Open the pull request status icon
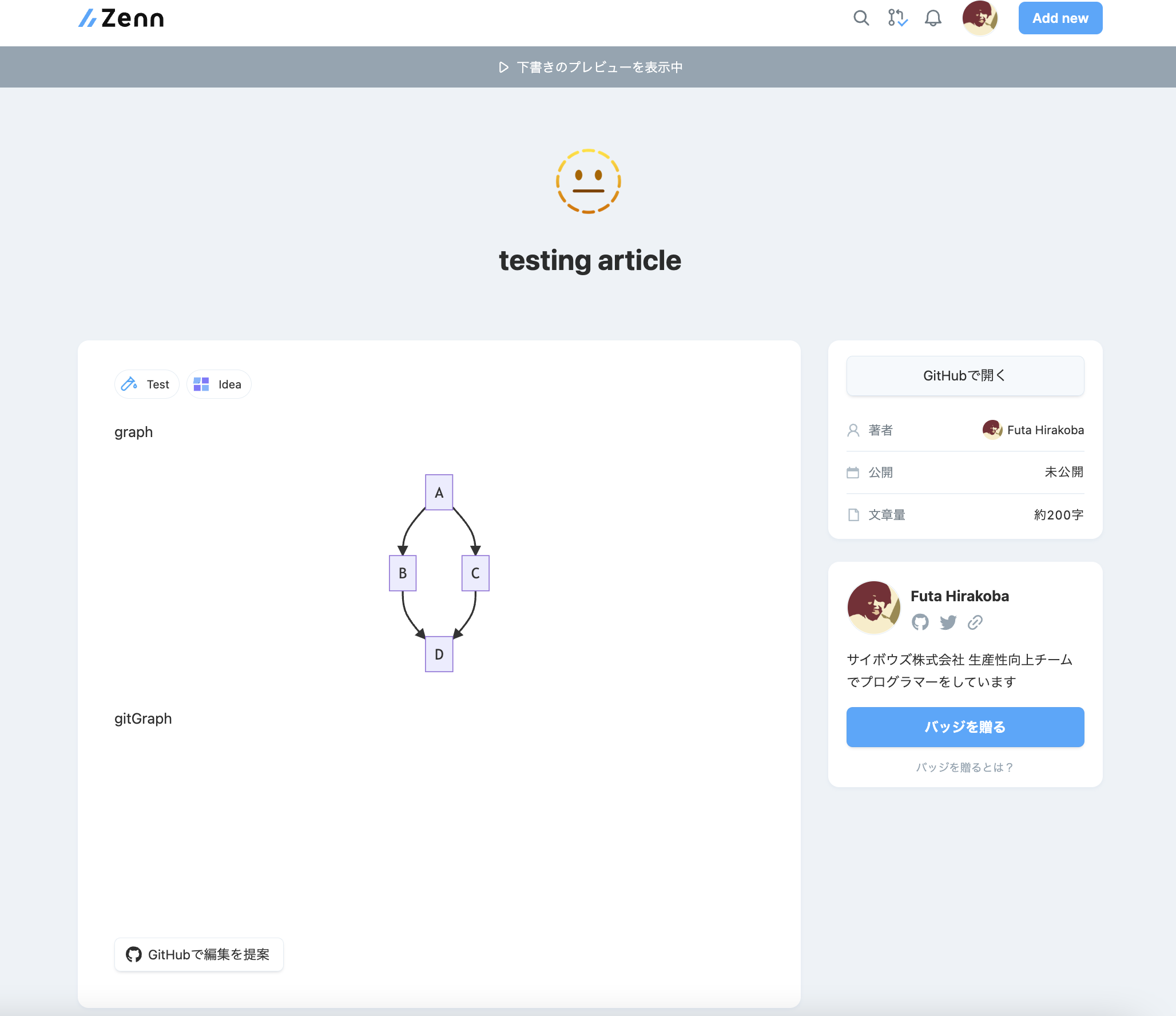The height and width of the screenshot is (1016, 1176). (897, 18)
